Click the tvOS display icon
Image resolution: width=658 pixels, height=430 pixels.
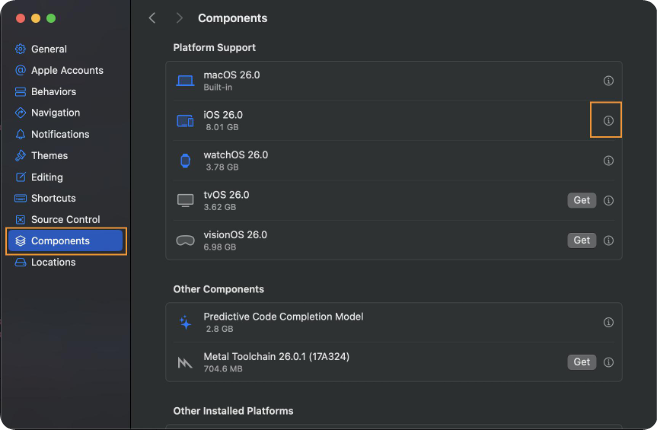tap(185, 201)
